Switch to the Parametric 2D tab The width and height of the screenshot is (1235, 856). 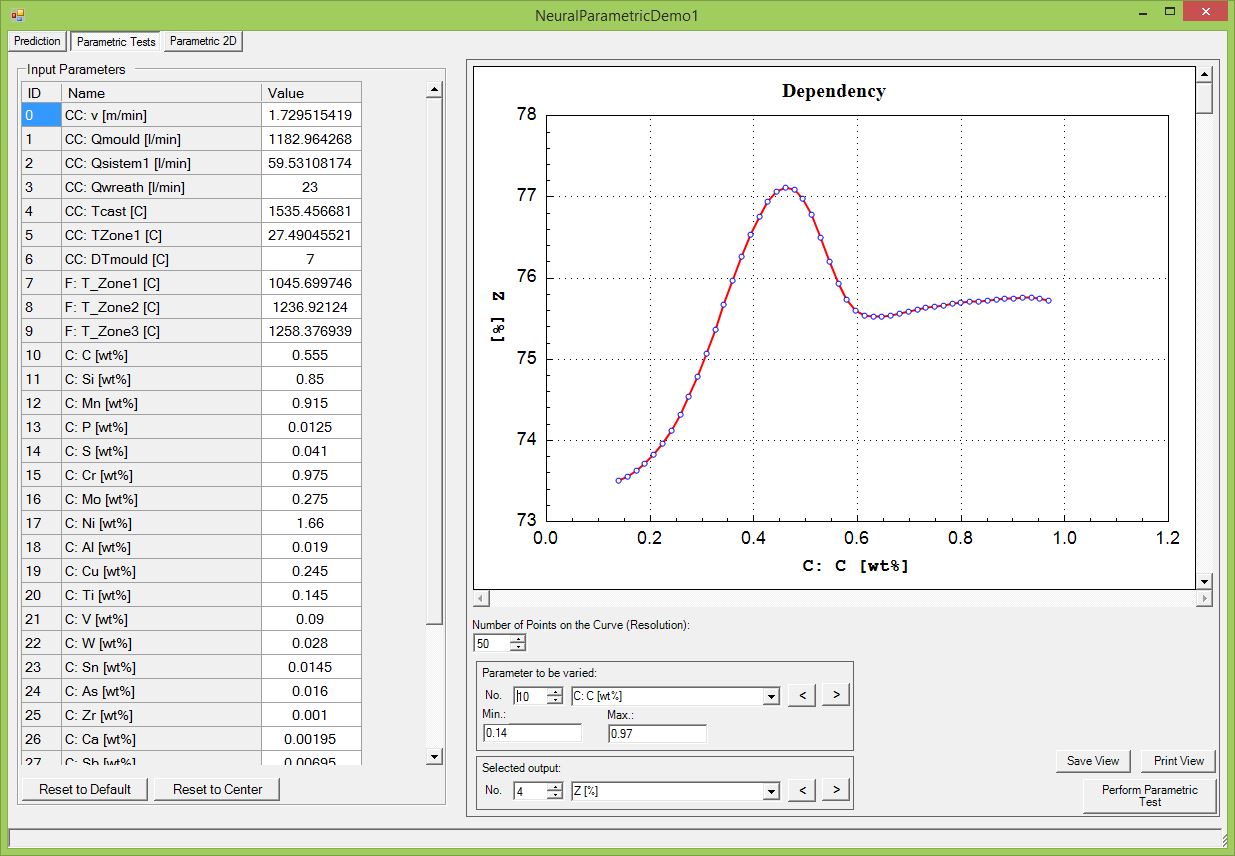click(202, 41)
